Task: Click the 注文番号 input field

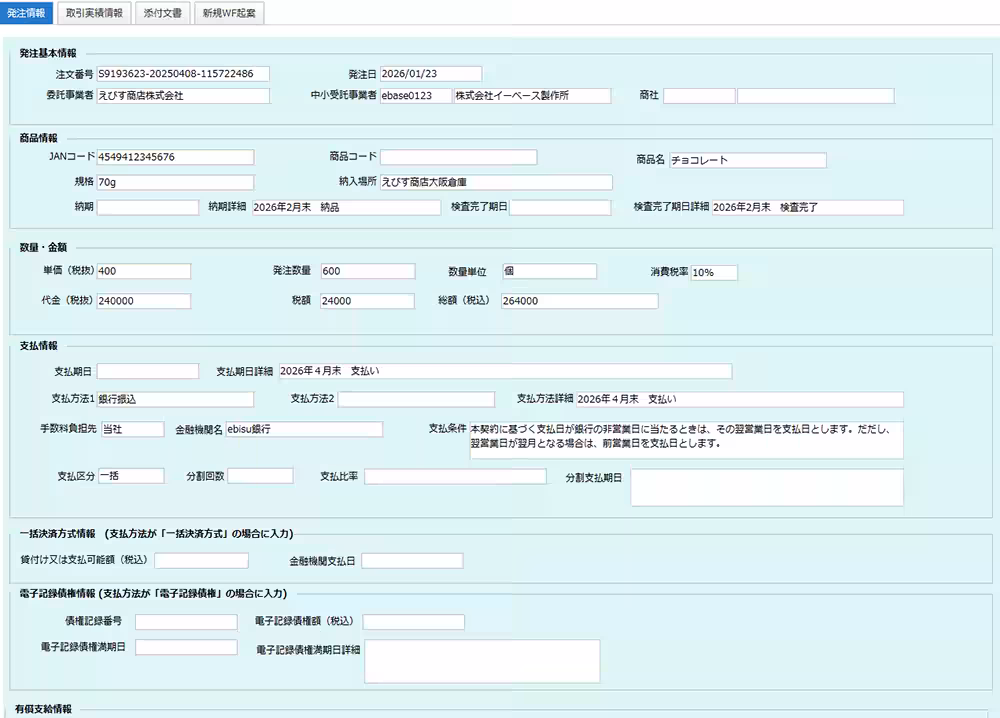Action: (x=183, y=74)
